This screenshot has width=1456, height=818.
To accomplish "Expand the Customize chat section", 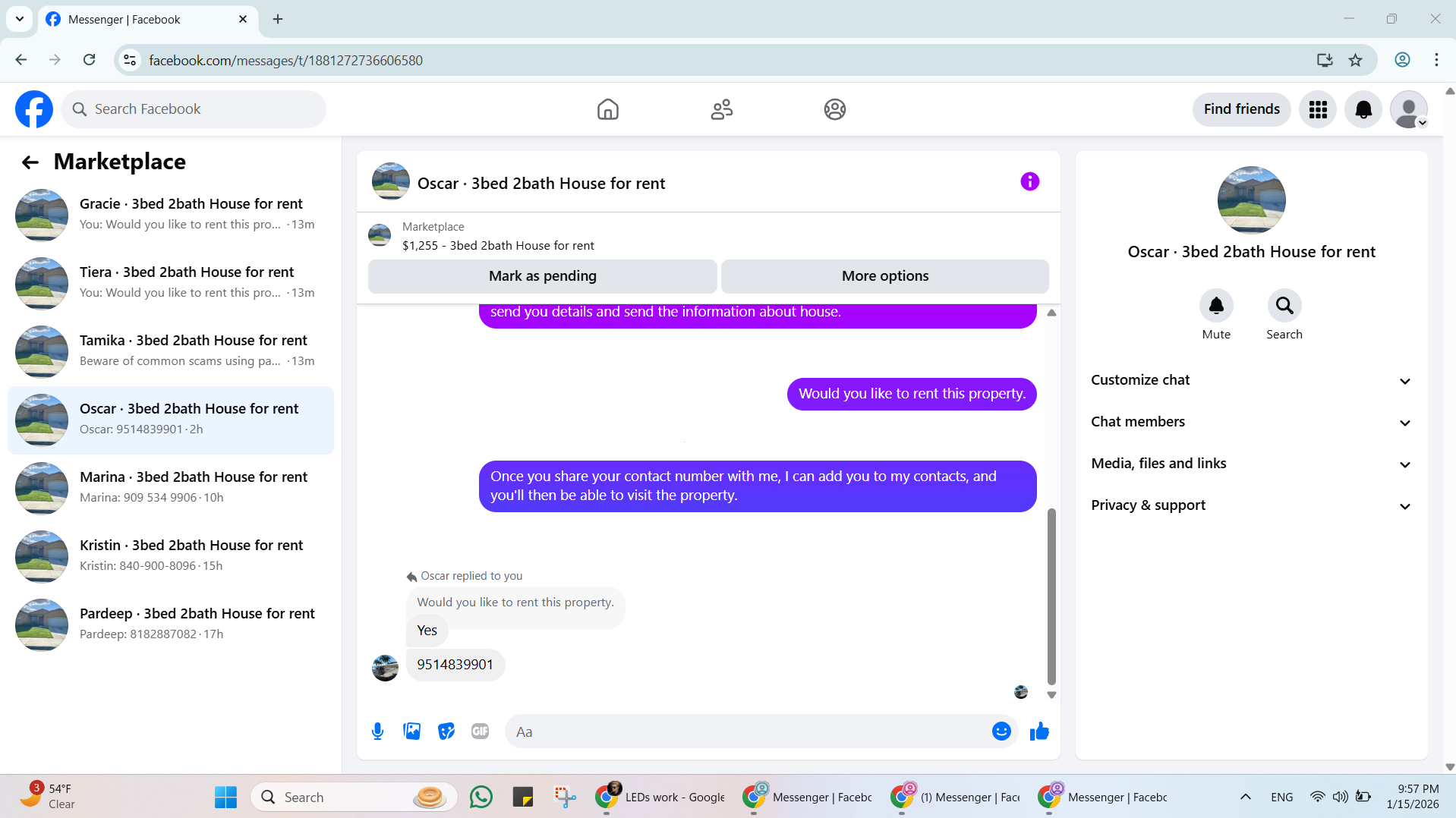I will point(1251,380).
